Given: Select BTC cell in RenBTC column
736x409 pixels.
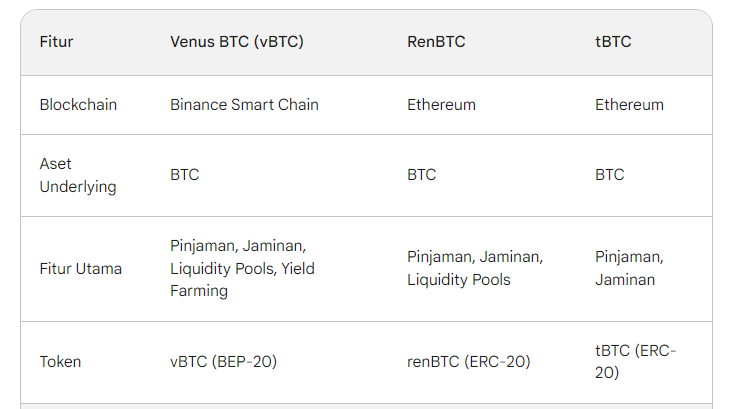Looking at the screenshot, I should (422, 175).
